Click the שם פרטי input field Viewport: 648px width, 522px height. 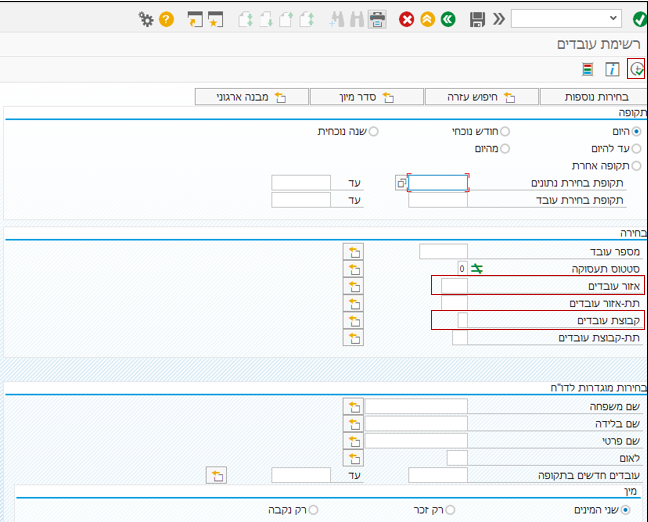416,441
